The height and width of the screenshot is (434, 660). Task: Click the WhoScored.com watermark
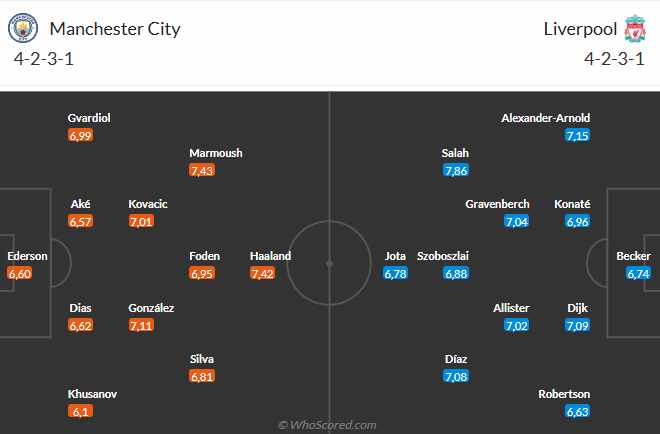(327, 425)
